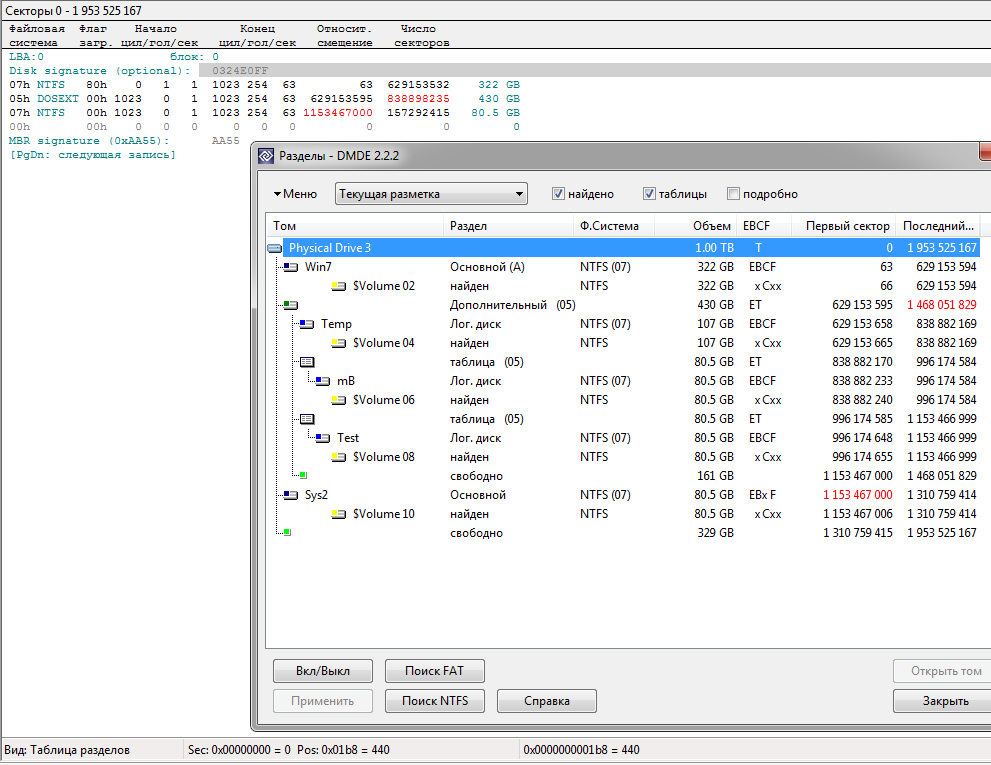This screenshot has width=991, height=765.
Task: Click the 'Ф.Система' column header
Action: 608,226
